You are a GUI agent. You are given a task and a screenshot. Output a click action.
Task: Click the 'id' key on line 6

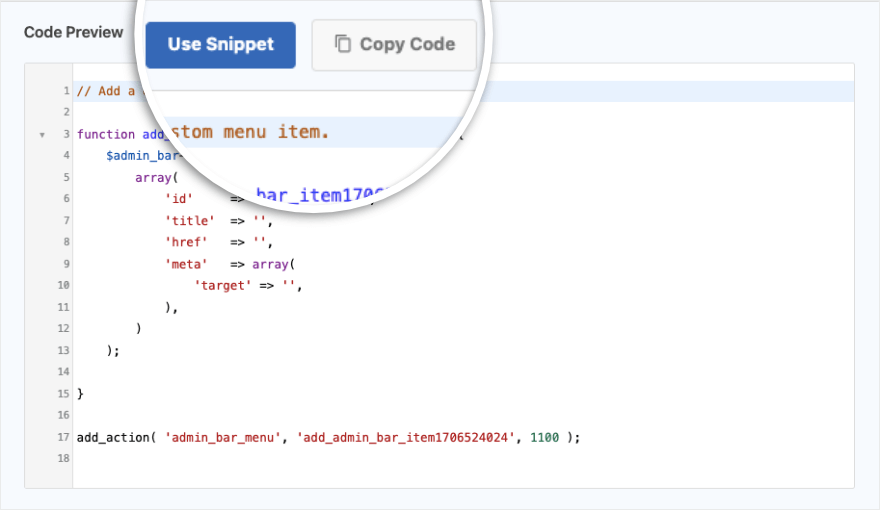pyautogui.click(x=179, y=199)
